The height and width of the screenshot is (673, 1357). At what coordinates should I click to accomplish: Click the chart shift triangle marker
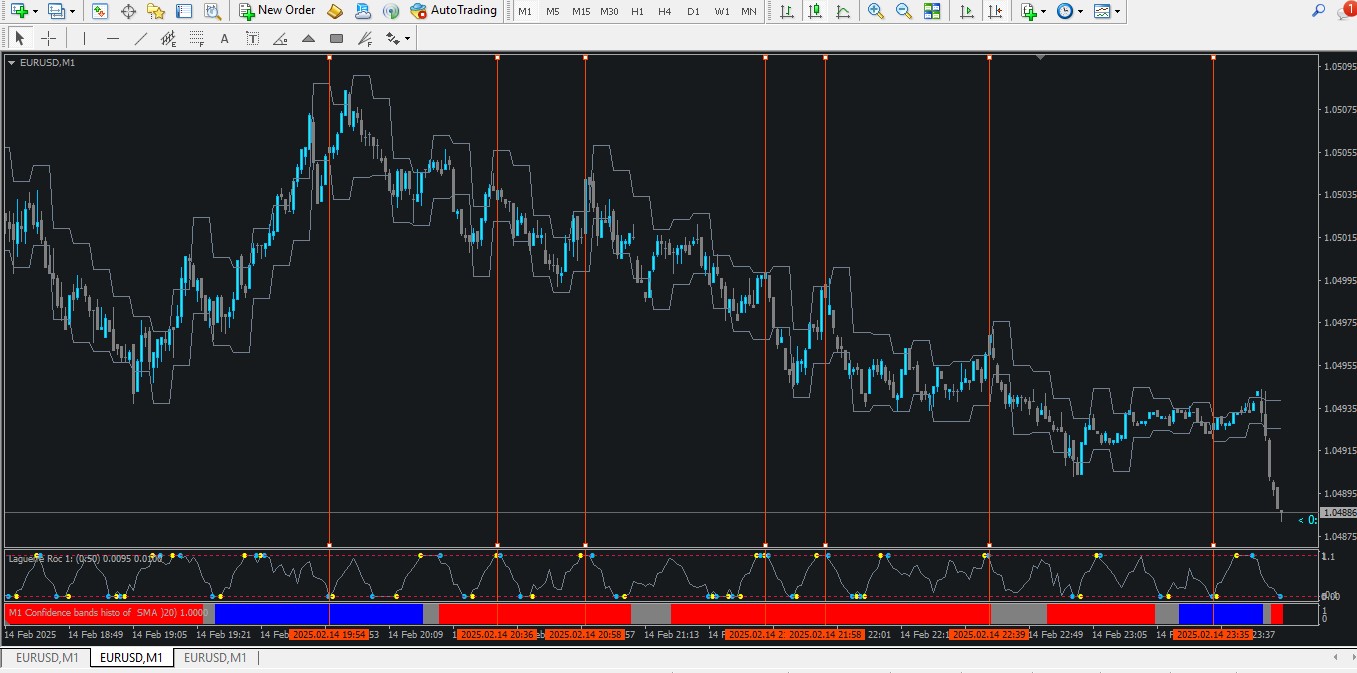click(x=1041, y=58)
